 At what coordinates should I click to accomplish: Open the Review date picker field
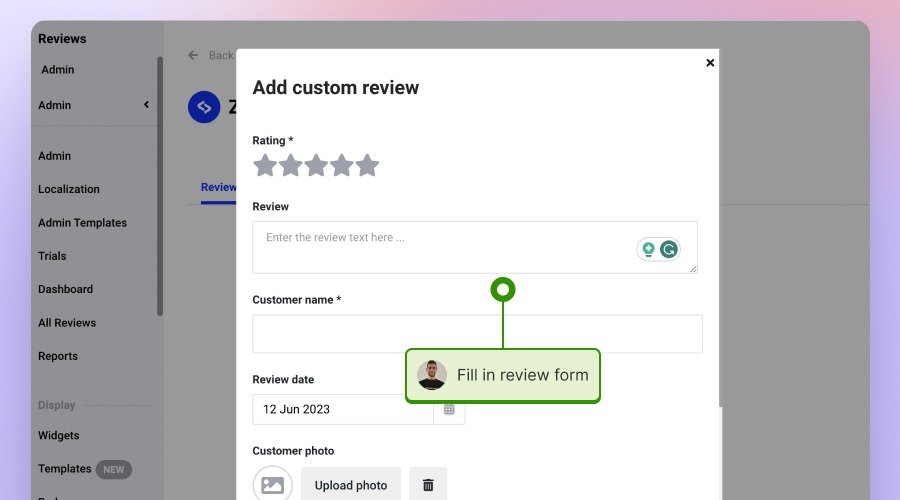pyautogui.click(x=342, y=409)
